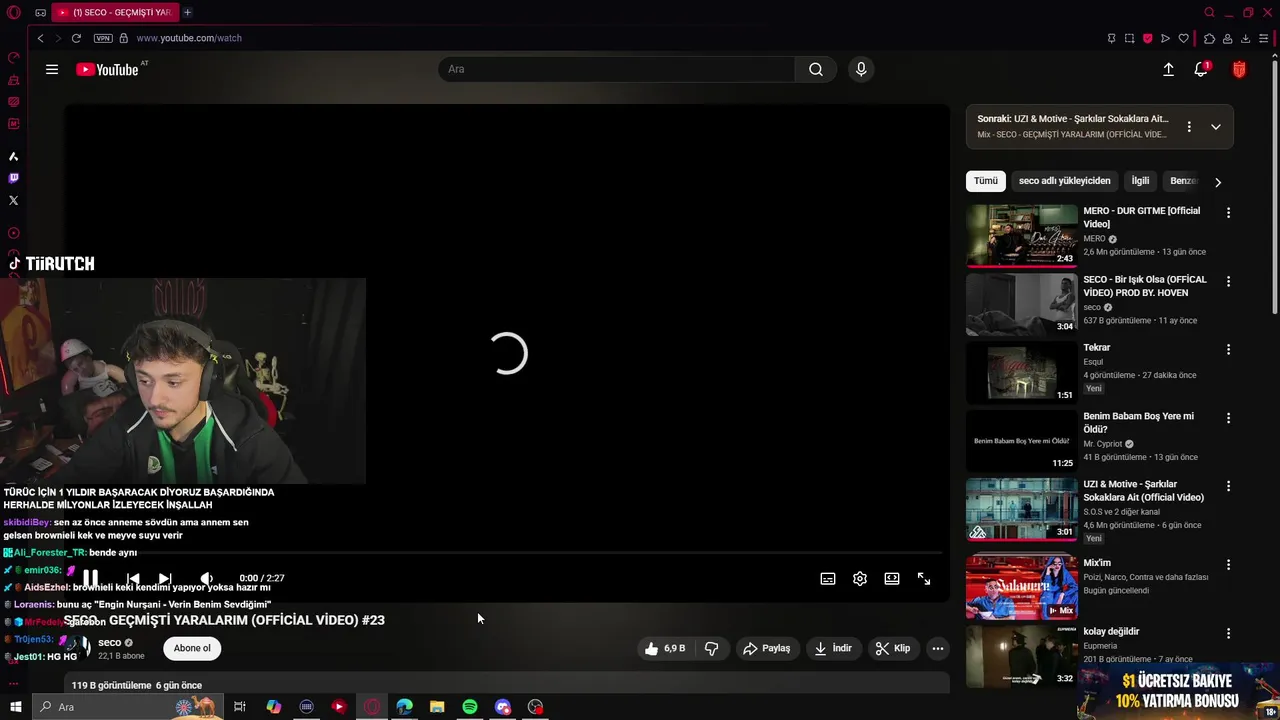The image size is (1280, 720).
Task: Like the video
Action: coord(665,648)
